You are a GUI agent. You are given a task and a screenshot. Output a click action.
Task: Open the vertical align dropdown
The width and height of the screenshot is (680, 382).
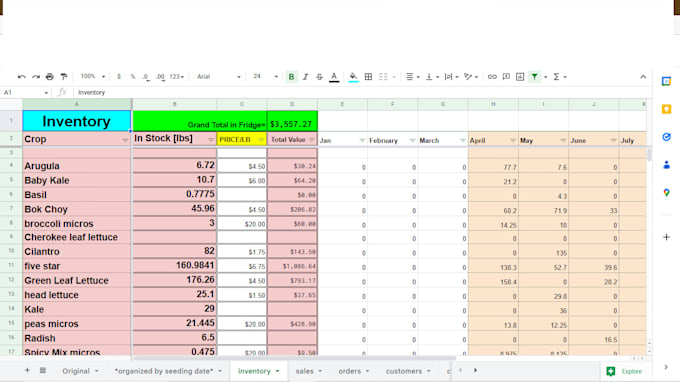point(432,77)
